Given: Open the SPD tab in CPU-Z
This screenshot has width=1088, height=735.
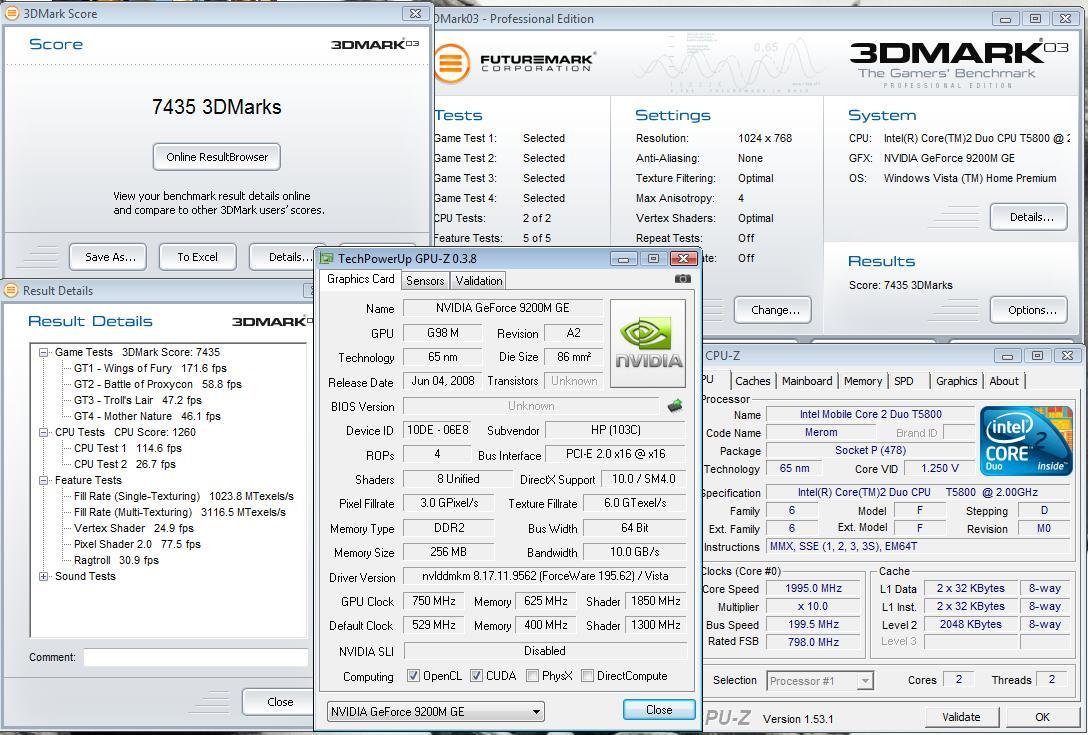Looking at the screenshot, I should click(x=904, y=381).
